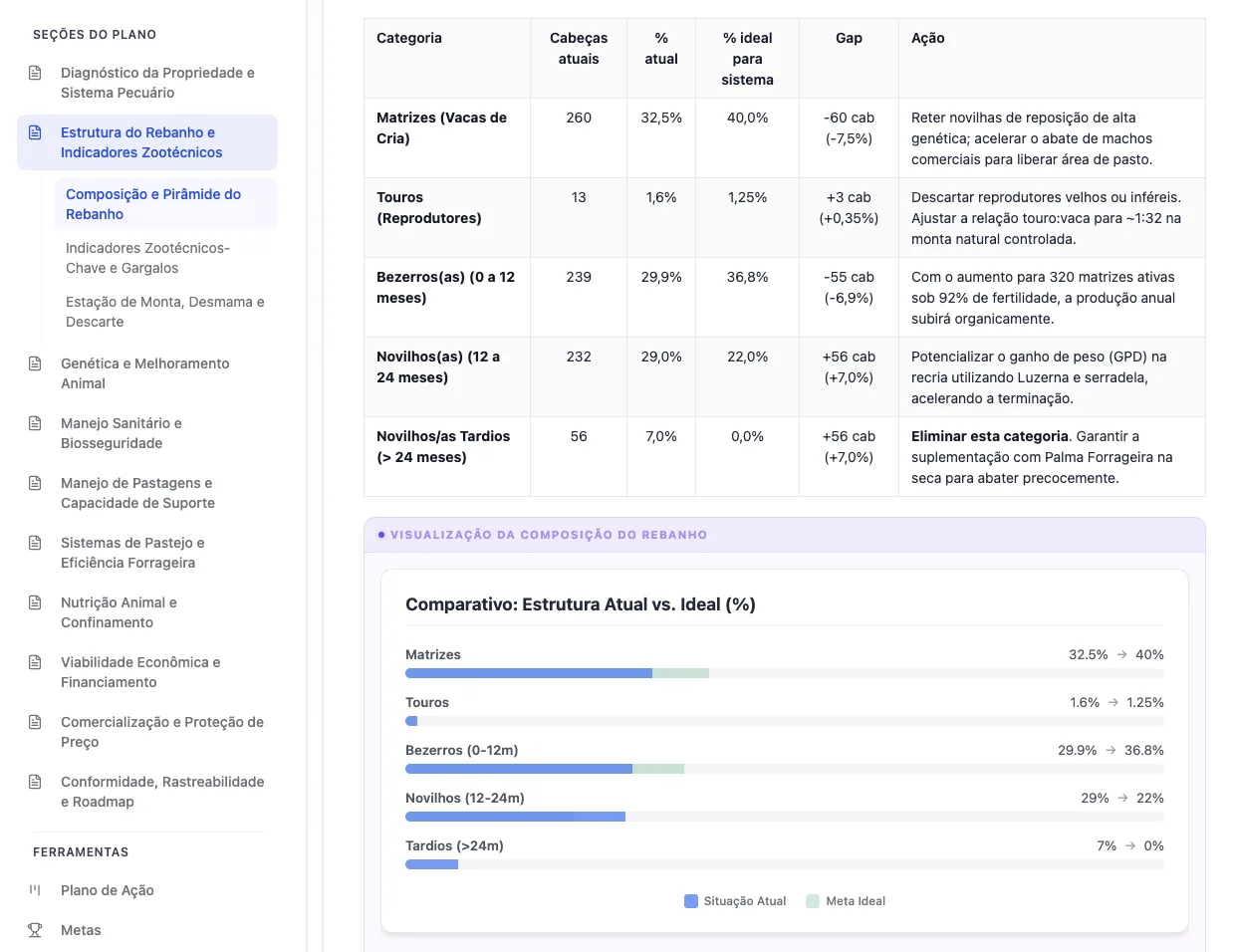1235x952 pixels.
Task: Click the blue Situação Atual legend swatch
Action: click(x=691, y=901)
